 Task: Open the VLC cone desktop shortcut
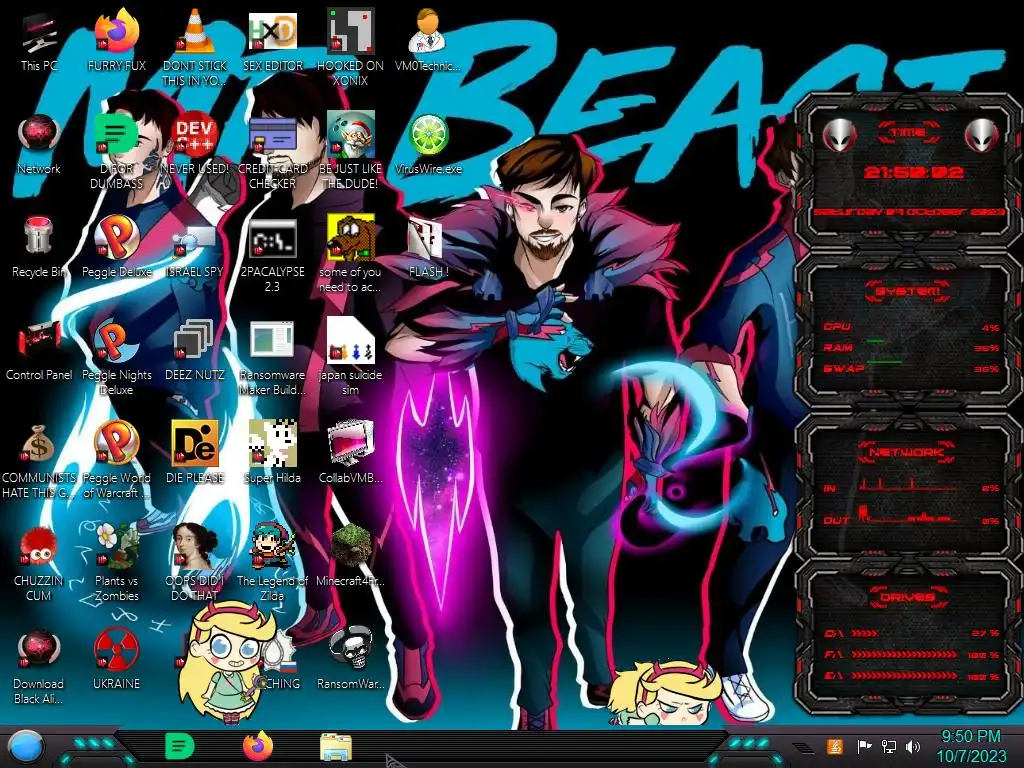tap(194, 47)
